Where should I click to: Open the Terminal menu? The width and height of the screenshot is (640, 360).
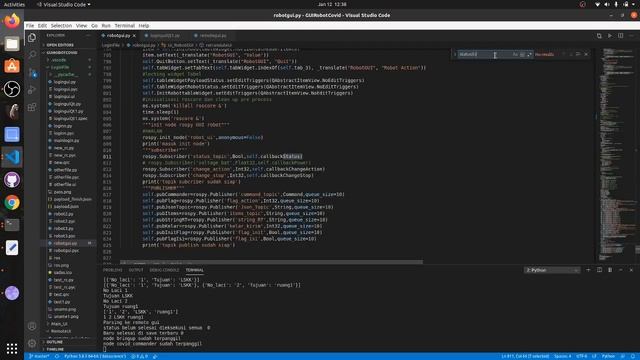coord(124,25)
